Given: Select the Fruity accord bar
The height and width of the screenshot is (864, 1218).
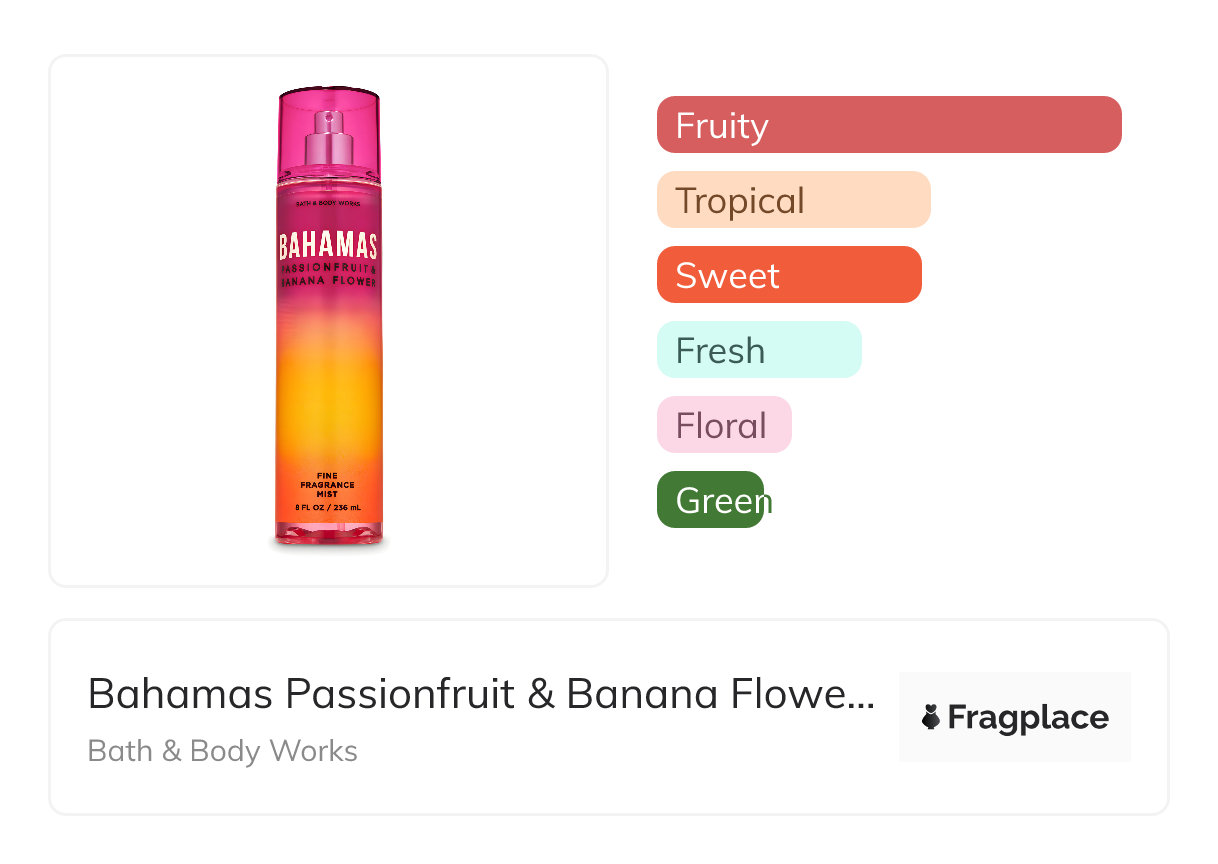Looking at the screenshot, I should click(x=889, y=125).
